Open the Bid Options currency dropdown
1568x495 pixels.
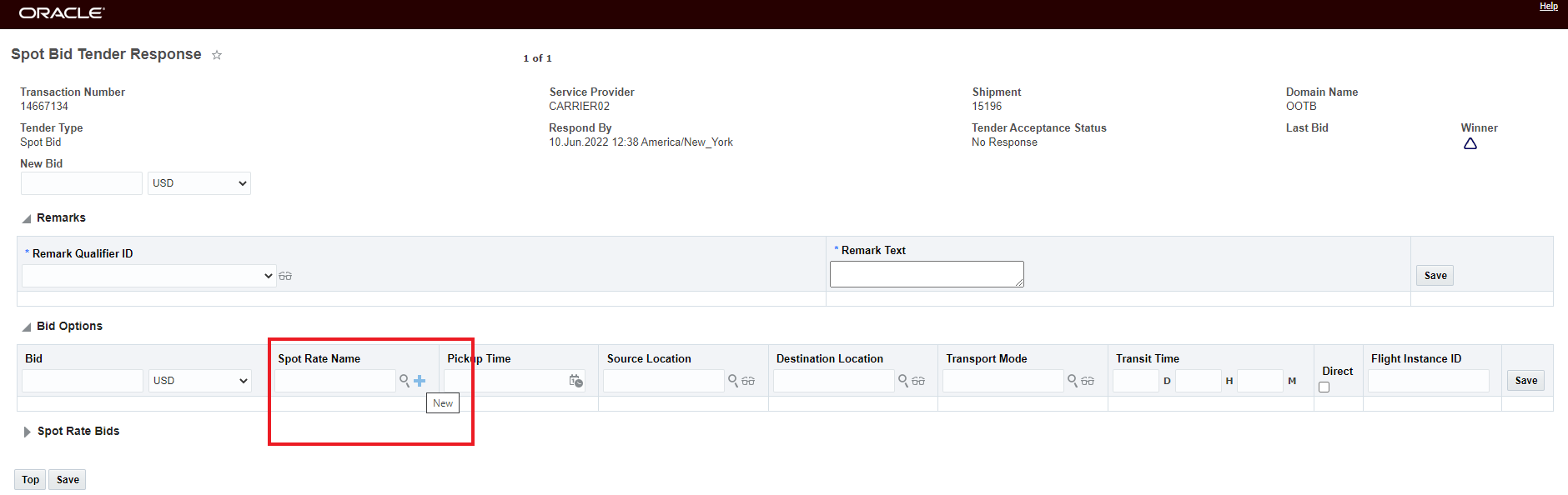200,381
